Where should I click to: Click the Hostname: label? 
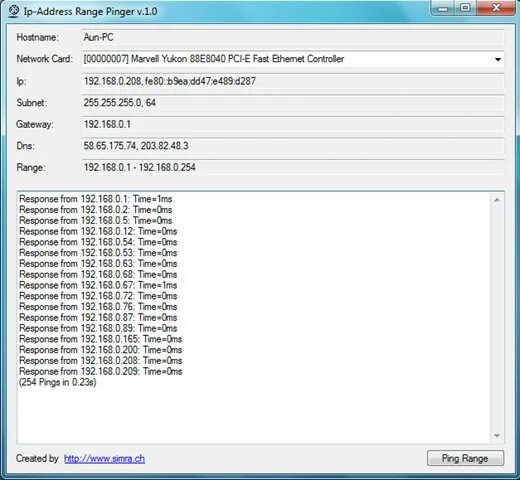point(37,37)
